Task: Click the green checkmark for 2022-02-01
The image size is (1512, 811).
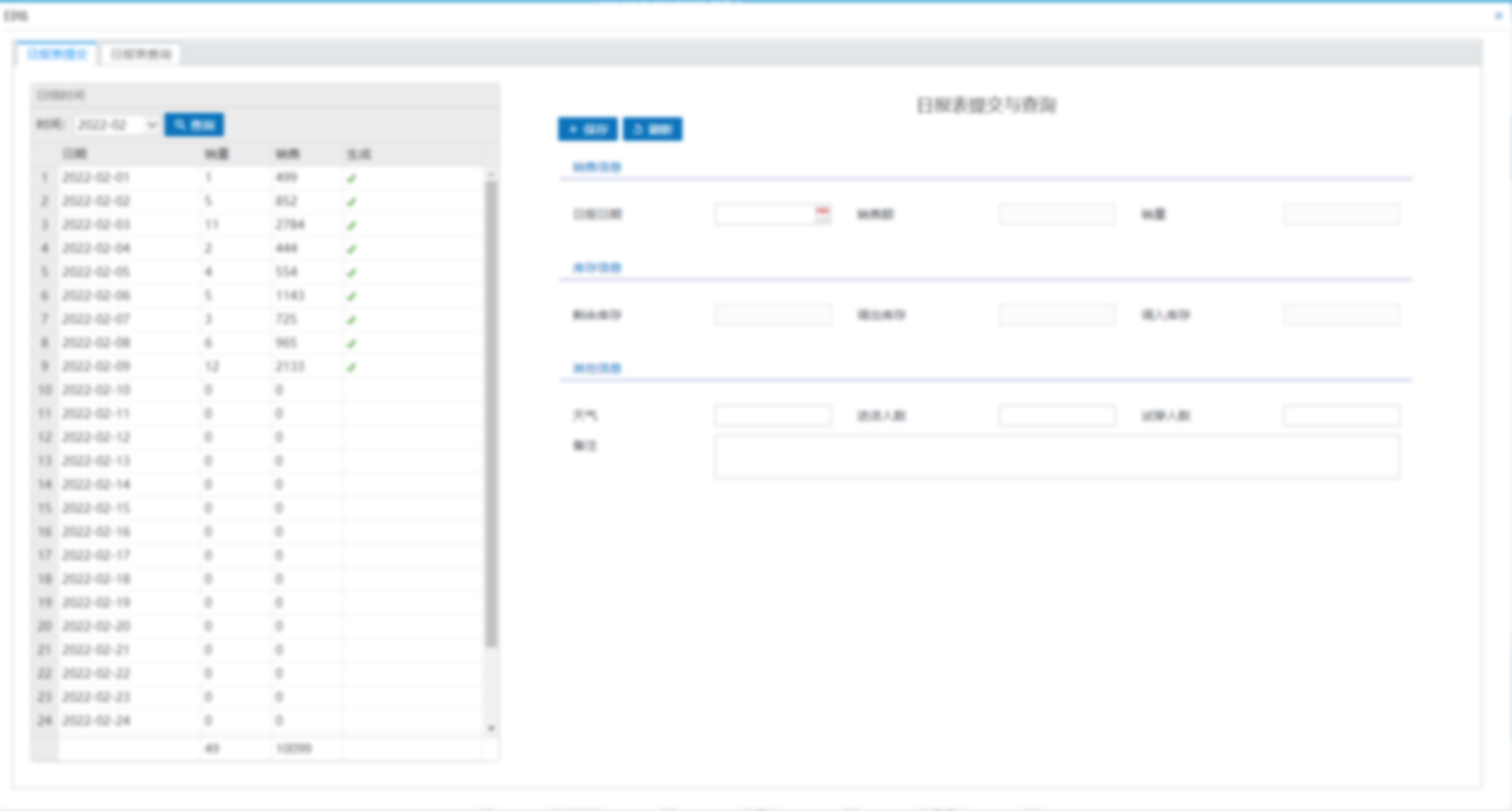Action: pos(351,178)
